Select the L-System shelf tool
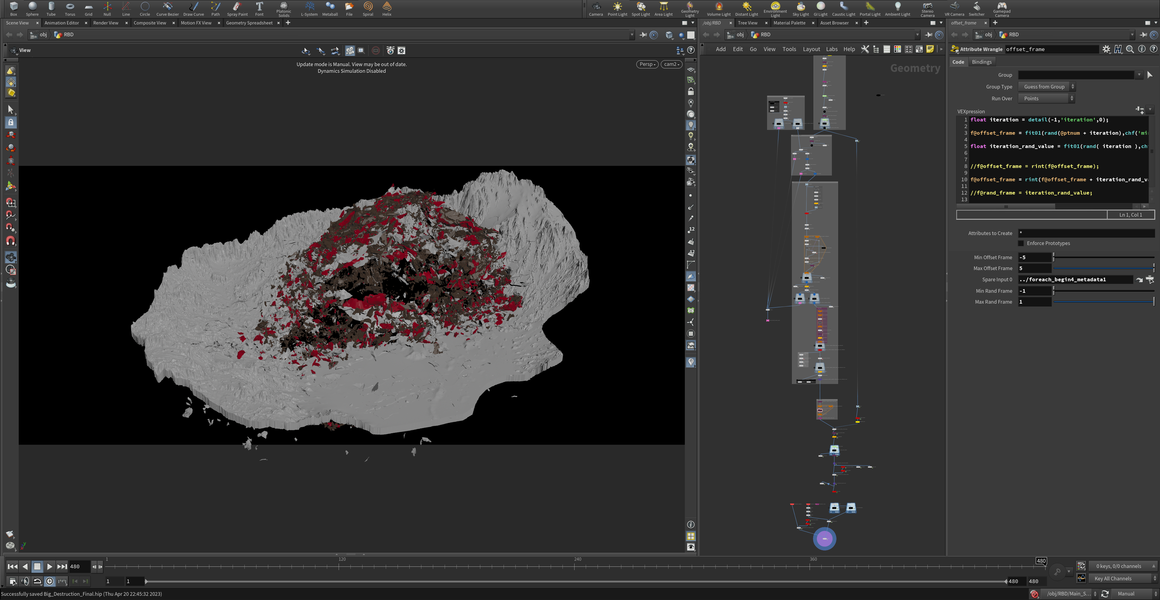Image resolution: width=1160 pixels, height=600 pixels. pyautogui.click(x=309, y=9)
